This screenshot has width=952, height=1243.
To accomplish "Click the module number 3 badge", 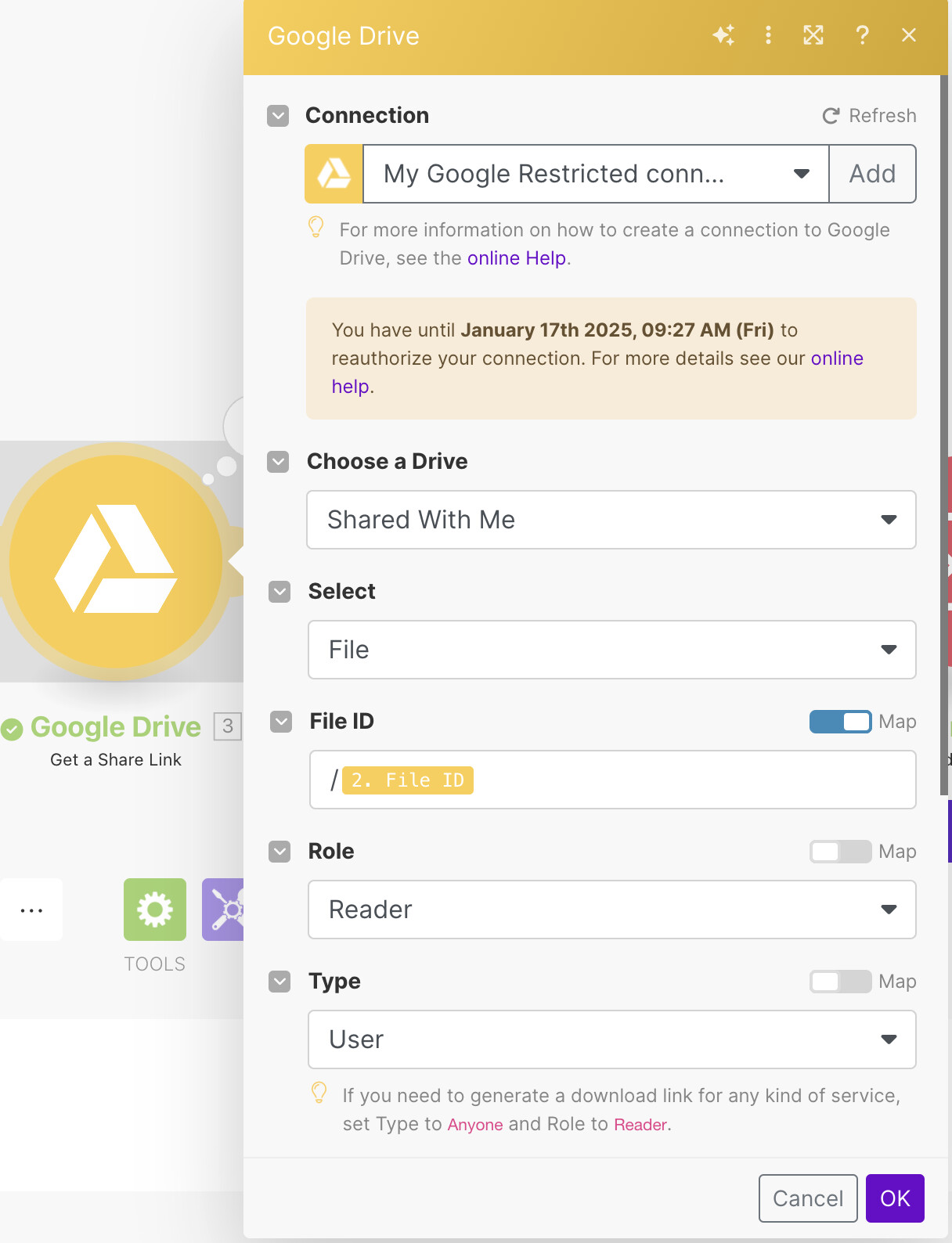I will click(x=228, y=726).
